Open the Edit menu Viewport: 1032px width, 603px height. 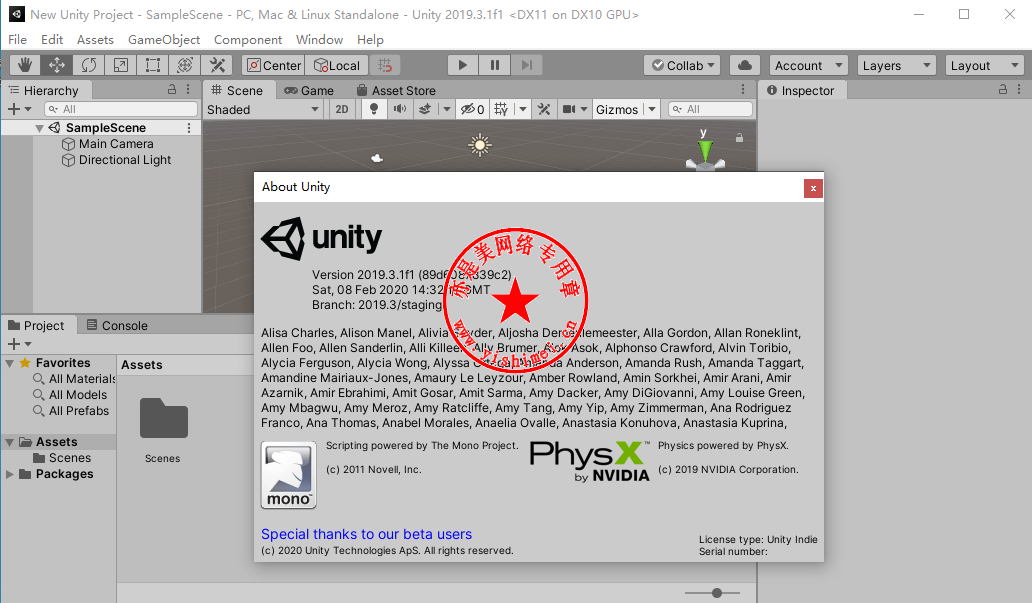tap(52, 39)
